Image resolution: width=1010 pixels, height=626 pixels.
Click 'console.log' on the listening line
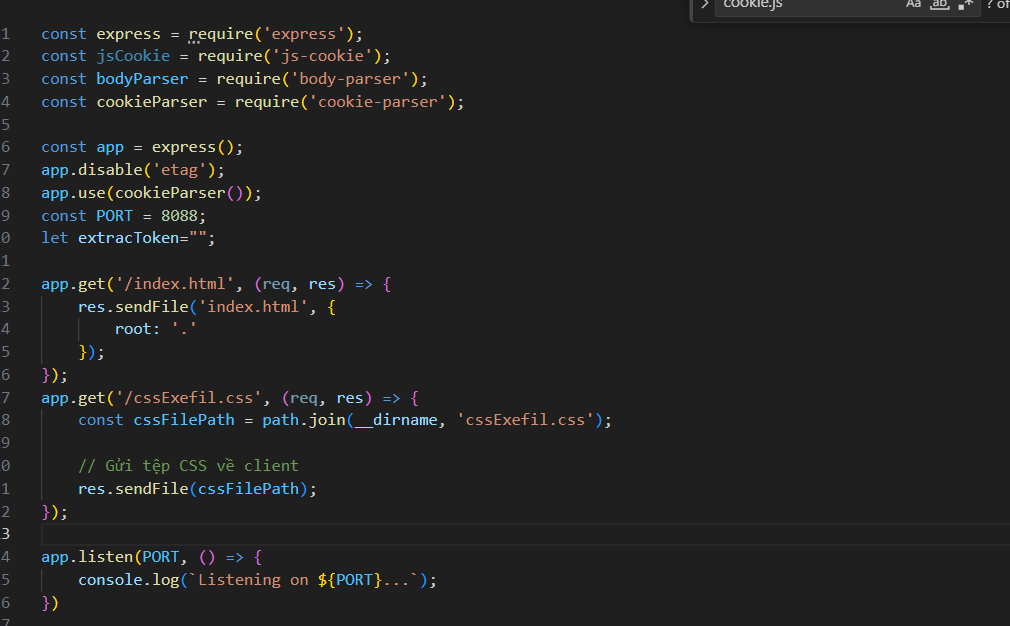(128, 580)
